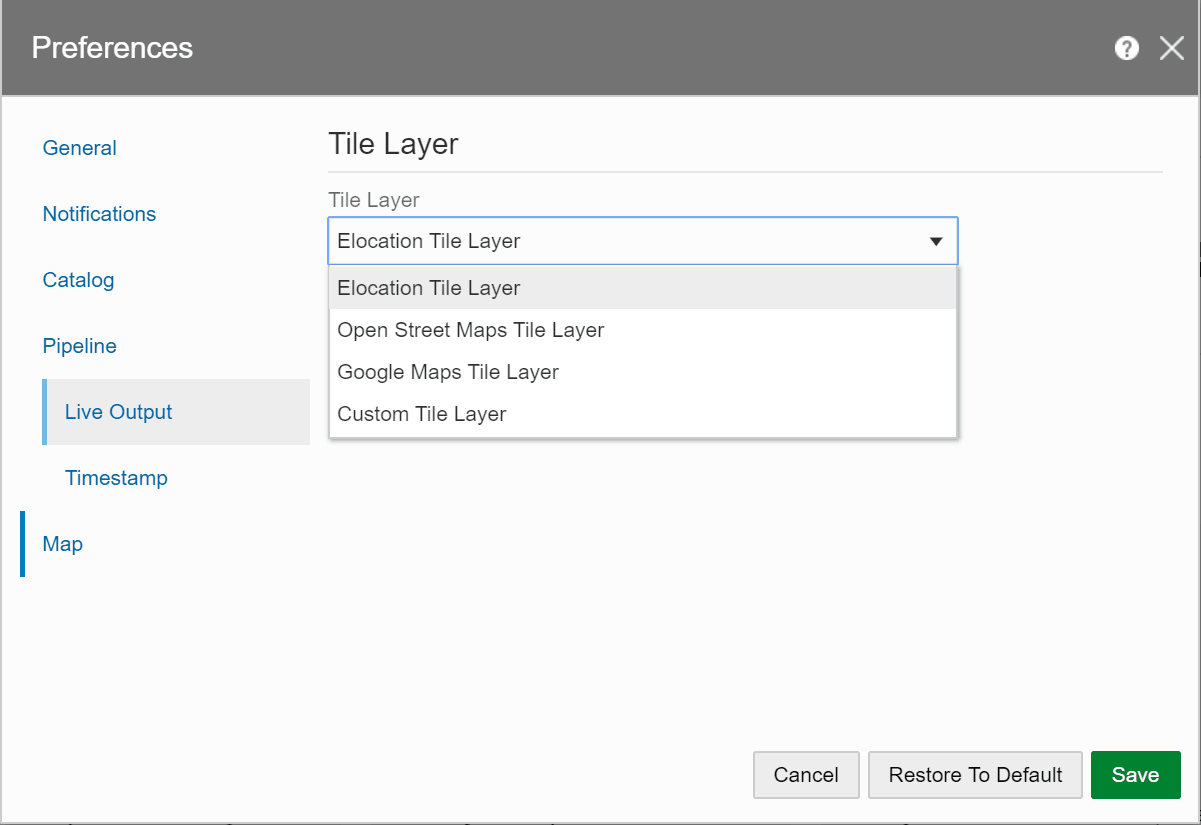Open the Pipeline preferences section

pos(79,346)
